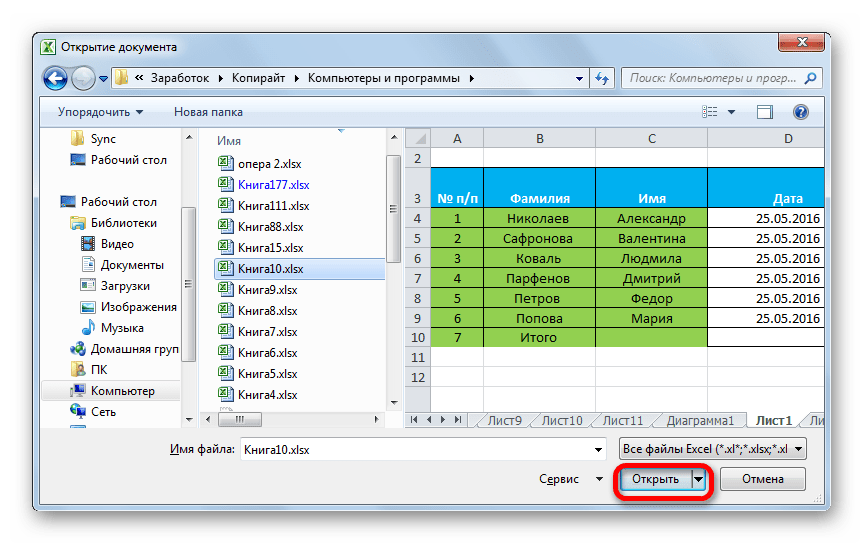Click the "Имя" column header

click(x=229, y=141)
